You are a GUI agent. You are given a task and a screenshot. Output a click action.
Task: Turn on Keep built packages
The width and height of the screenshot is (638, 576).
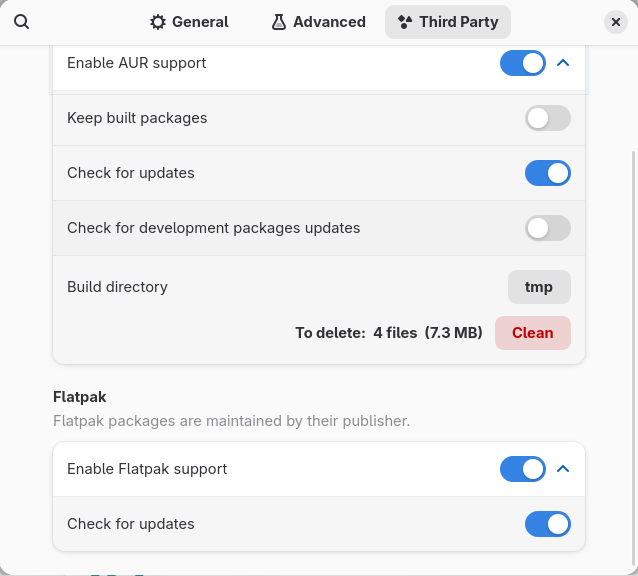coord(547,118)
